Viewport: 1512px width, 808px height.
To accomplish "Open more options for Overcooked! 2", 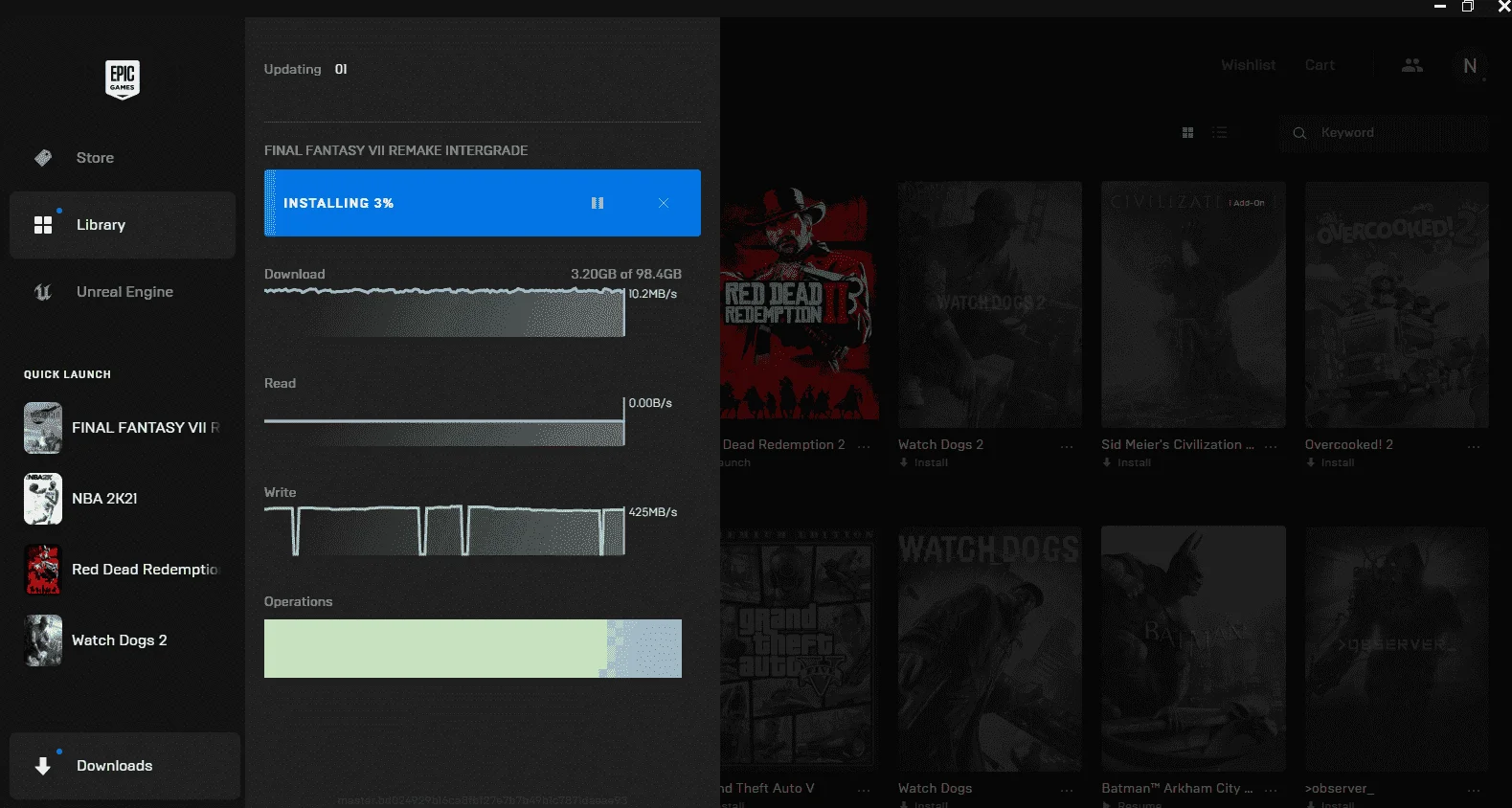I will pos(1474,446).
